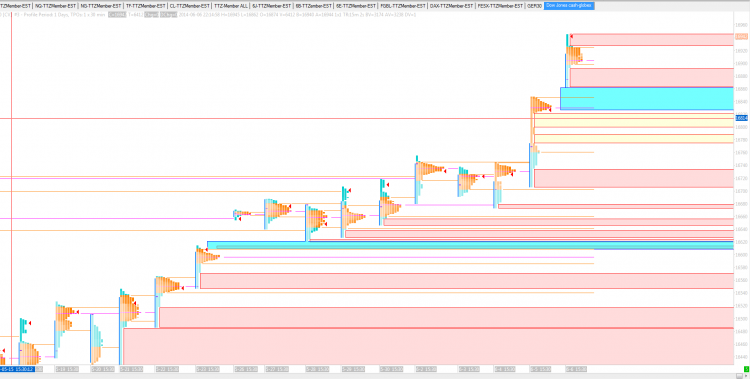Switch to the DAX-TTZMember-EST tab

(x=452, y=6)
